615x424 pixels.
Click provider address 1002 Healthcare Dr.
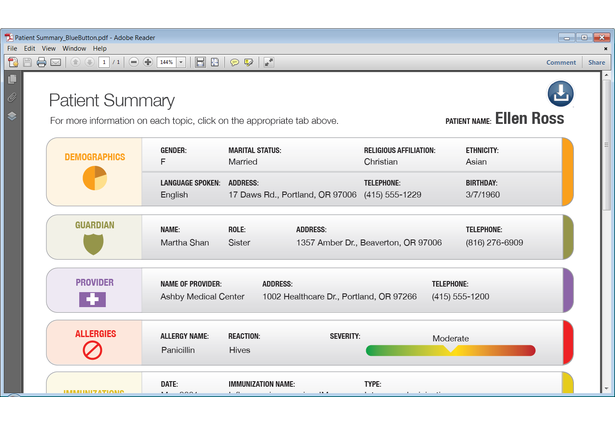click(x=340, y=297)
